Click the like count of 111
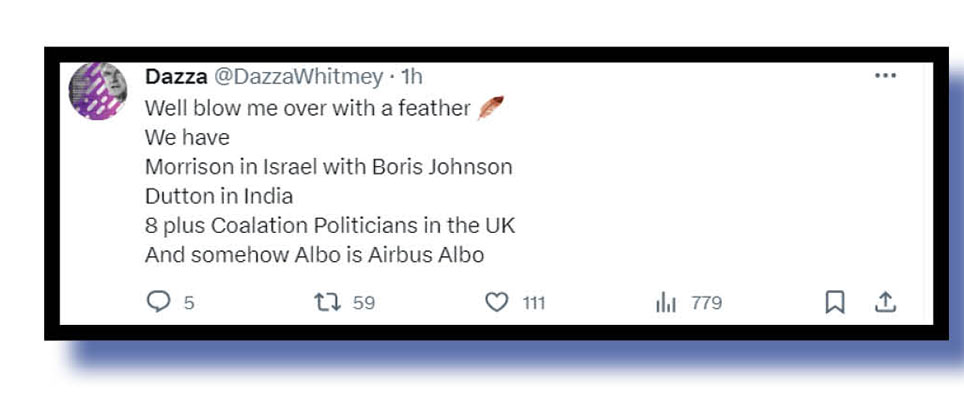The image size is (964, 400). coord(534,303)
